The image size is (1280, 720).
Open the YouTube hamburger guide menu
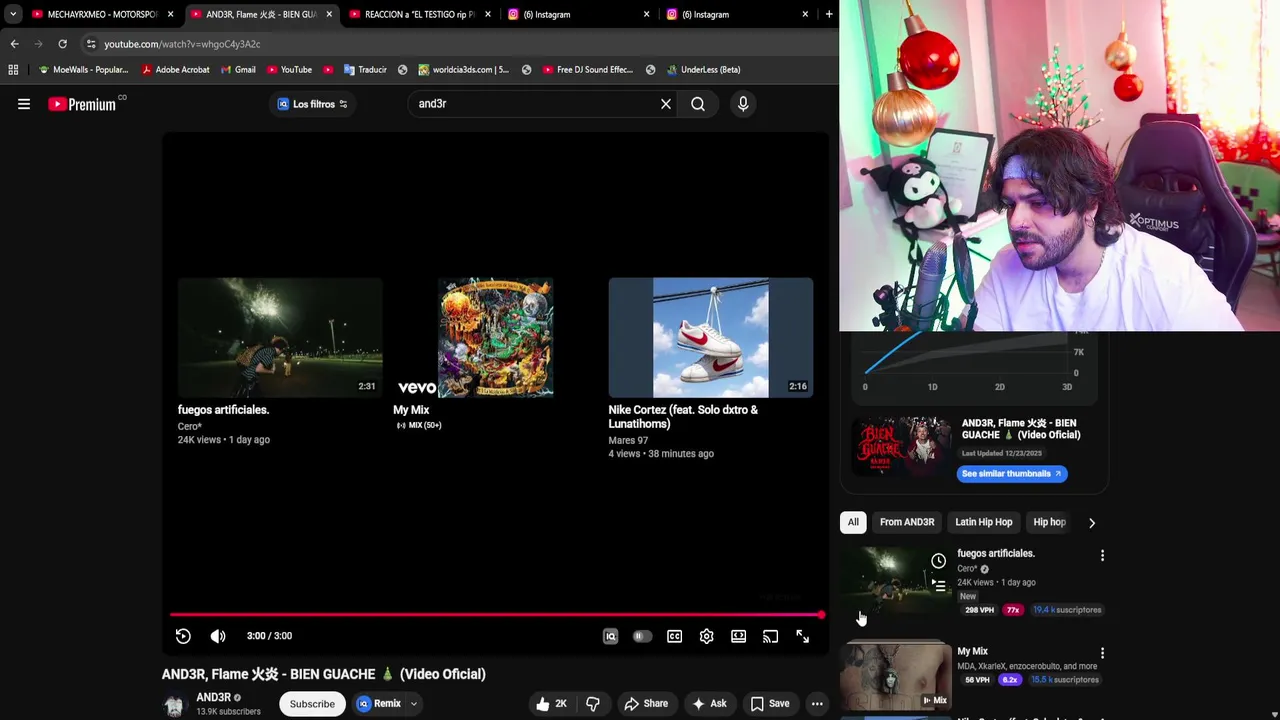tap(24, 104)
